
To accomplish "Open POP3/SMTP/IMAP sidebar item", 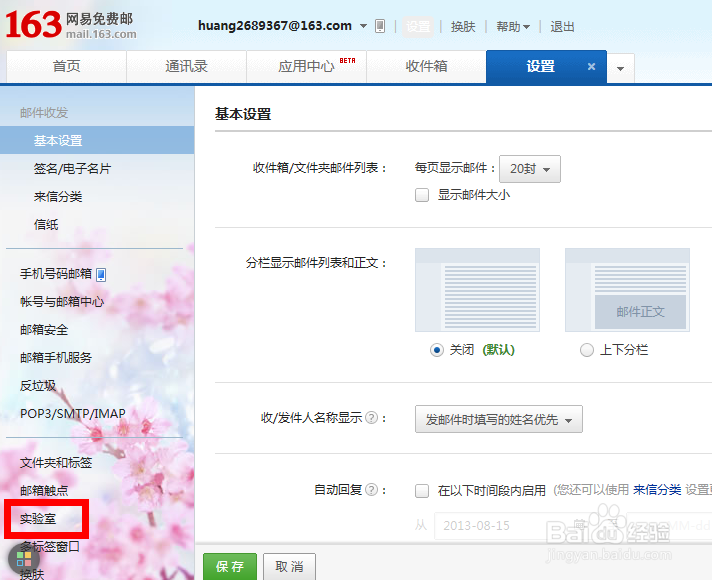I will 73,414.
